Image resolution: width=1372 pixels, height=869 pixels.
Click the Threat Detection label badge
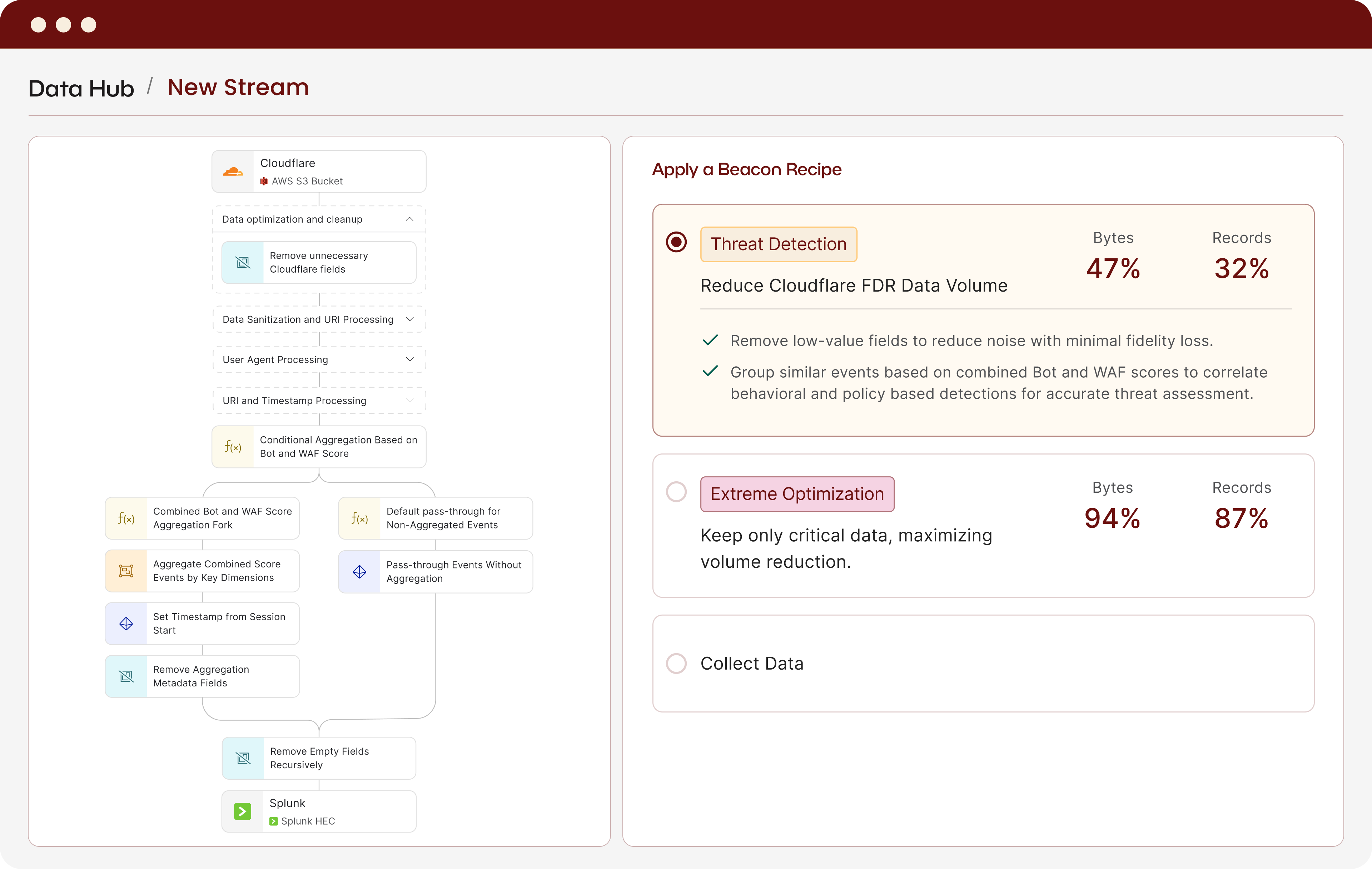click(x=778, y=244)
